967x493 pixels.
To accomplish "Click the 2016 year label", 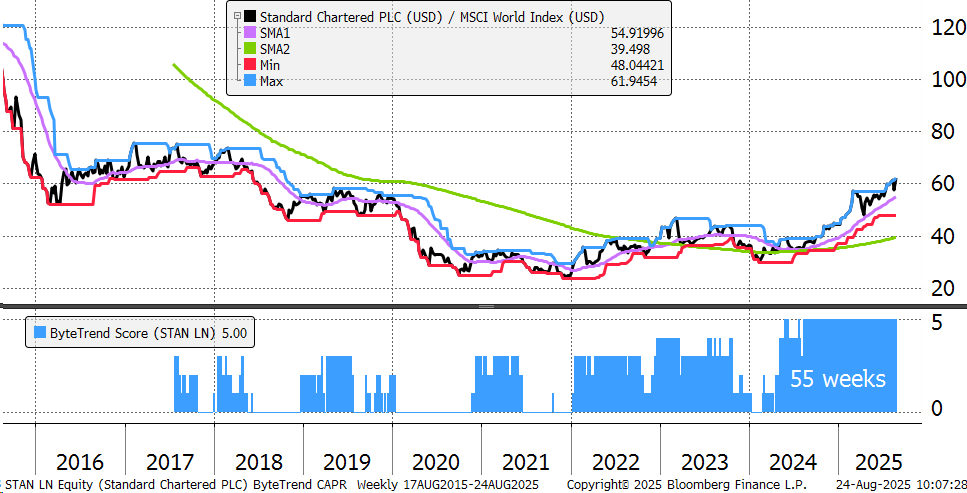I will coord(80,462).
